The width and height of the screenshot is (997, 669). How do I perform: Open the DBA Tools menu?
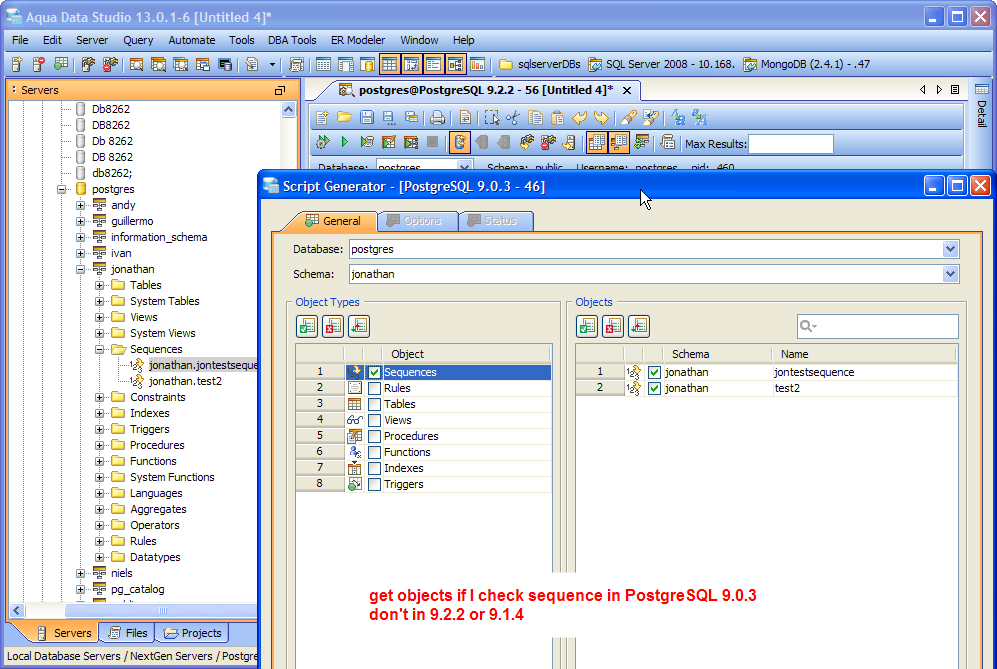292,40
